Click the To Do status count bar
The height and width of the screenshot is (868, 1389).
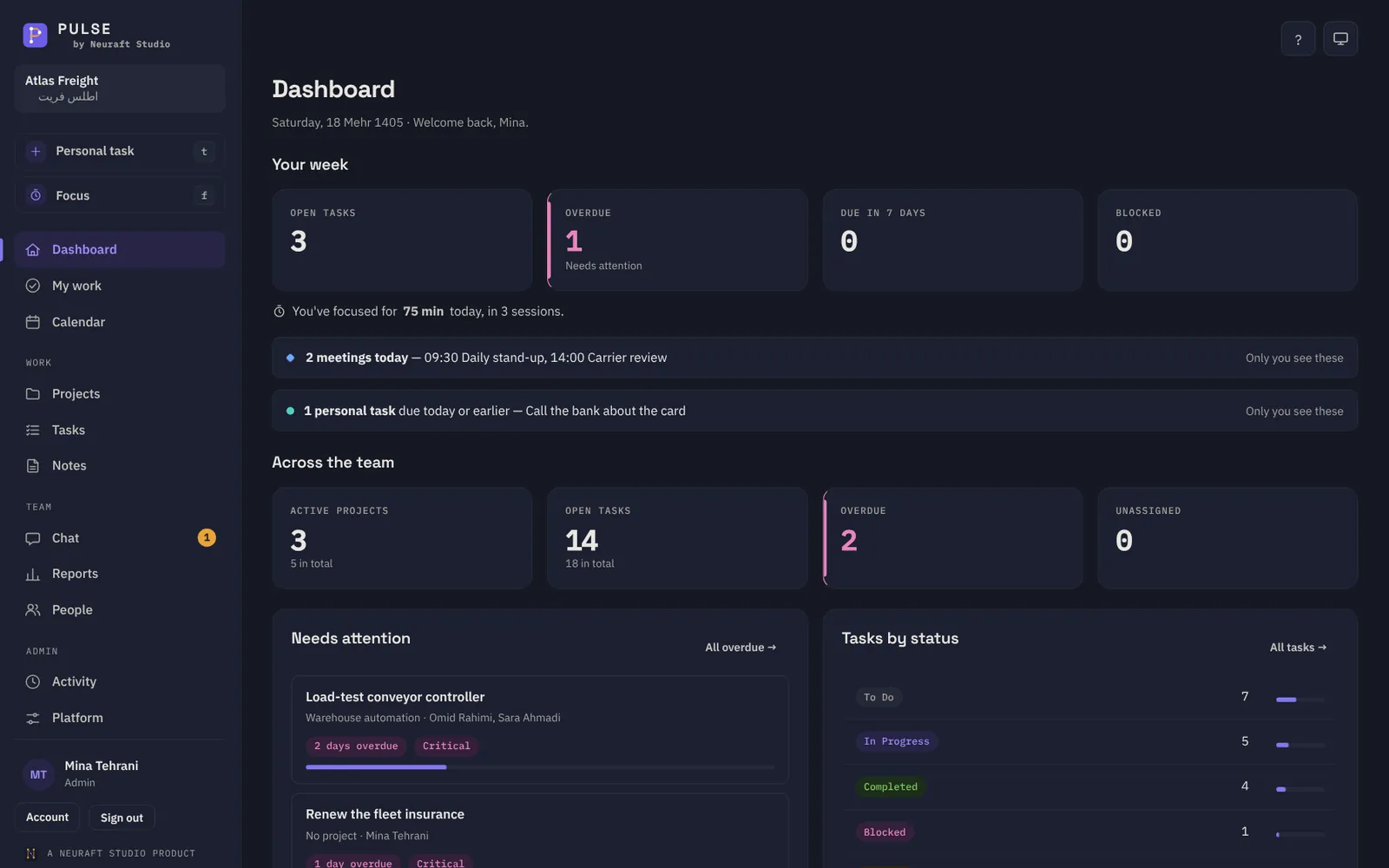coord(1300,700)
